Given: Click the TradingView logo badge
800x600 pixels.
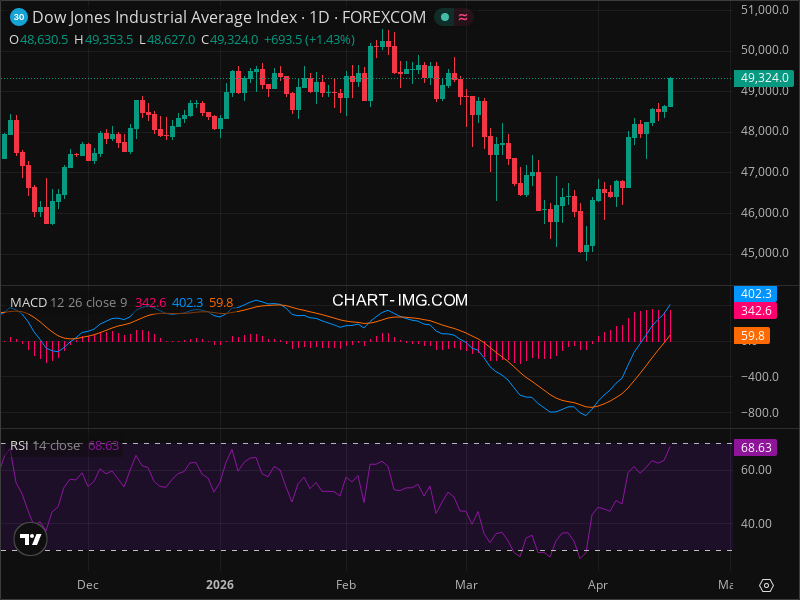Looking at the screenshot, I should (30, 539).
